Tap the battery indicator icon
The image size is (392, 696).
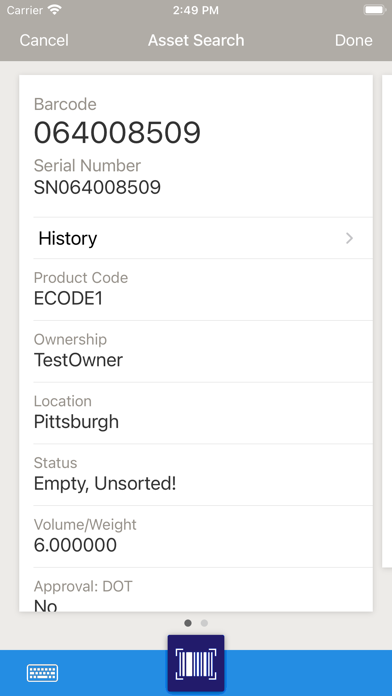[374, 10]
